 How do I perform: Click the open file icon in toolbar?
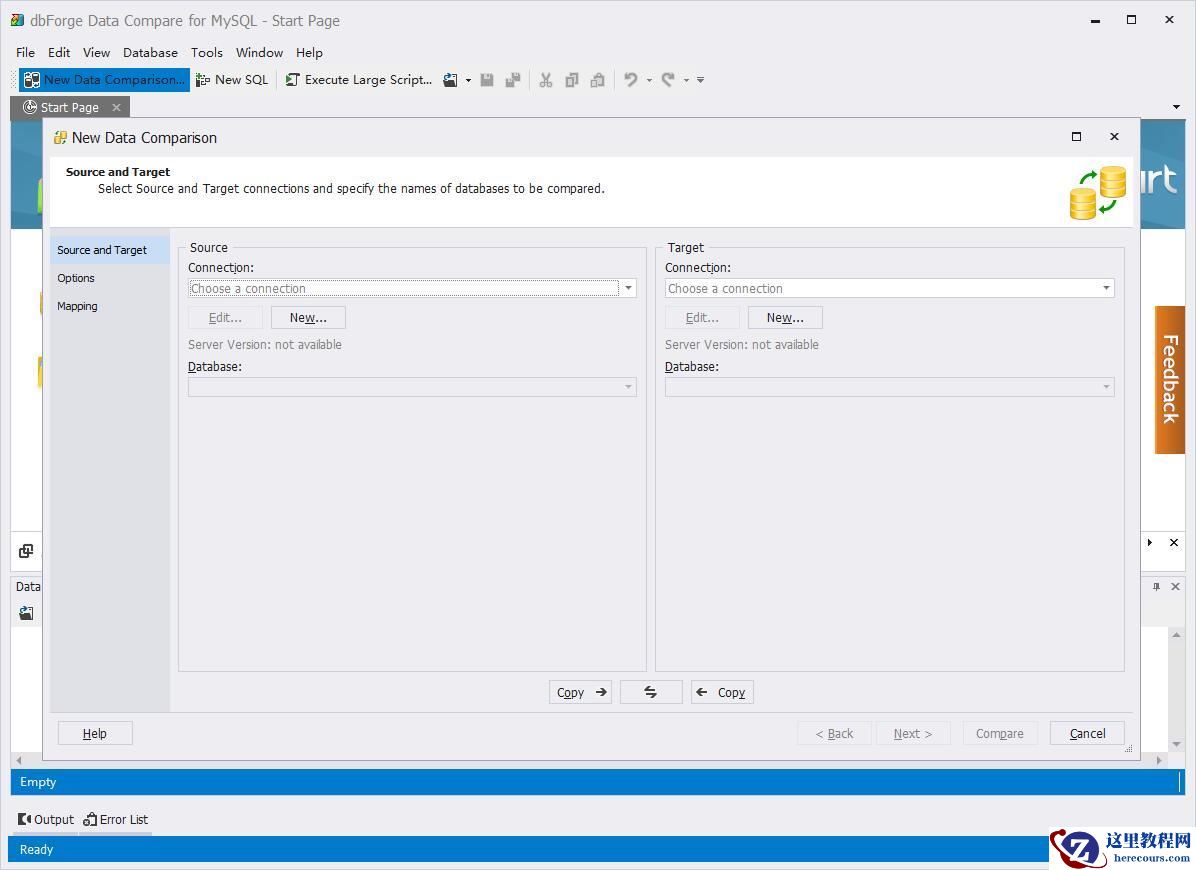pos(451,80)
